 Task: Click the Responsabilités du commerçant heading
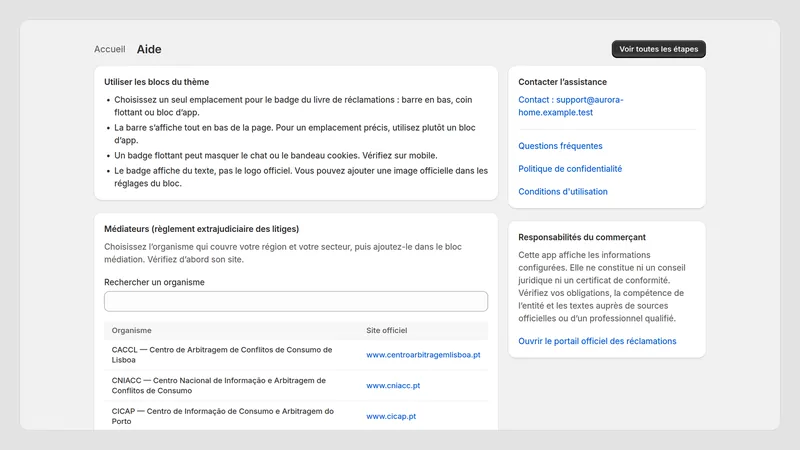coord(582,237)
